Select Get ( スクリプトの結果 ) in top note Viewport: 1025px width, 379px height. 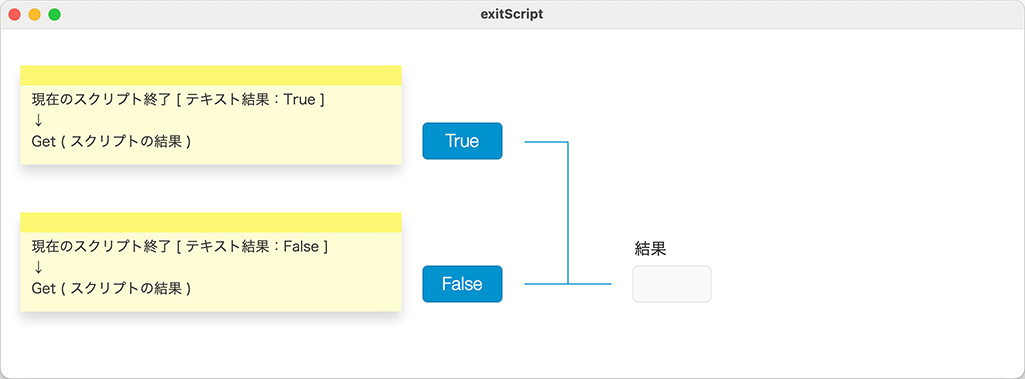(x=111, y=141)
